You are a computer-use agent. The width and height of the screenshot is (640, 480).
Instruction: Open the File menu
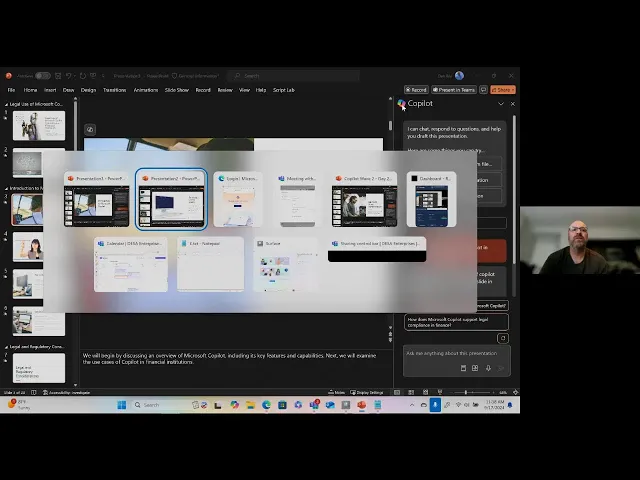pyautogui.click(x=11, y=90)
